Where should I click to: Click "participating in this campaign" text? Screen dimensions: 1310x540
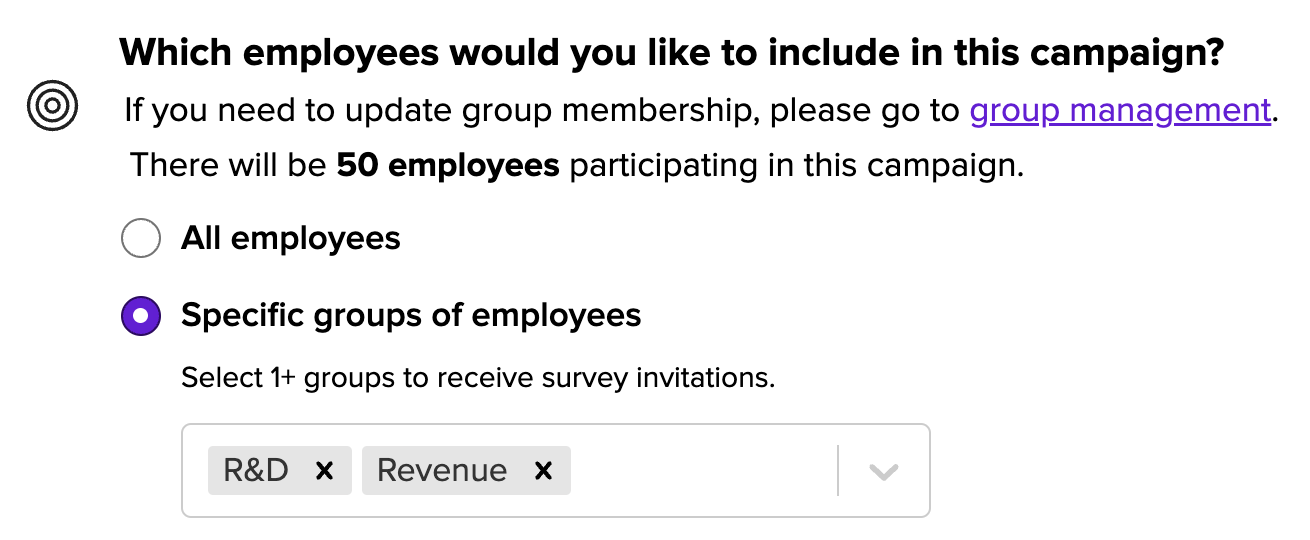pos(797,165)
